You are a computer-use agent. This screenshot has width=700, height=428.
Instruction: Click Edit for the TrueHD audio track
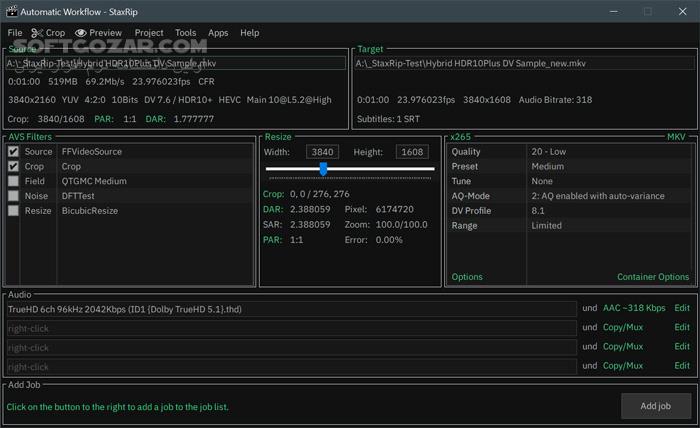682,309
